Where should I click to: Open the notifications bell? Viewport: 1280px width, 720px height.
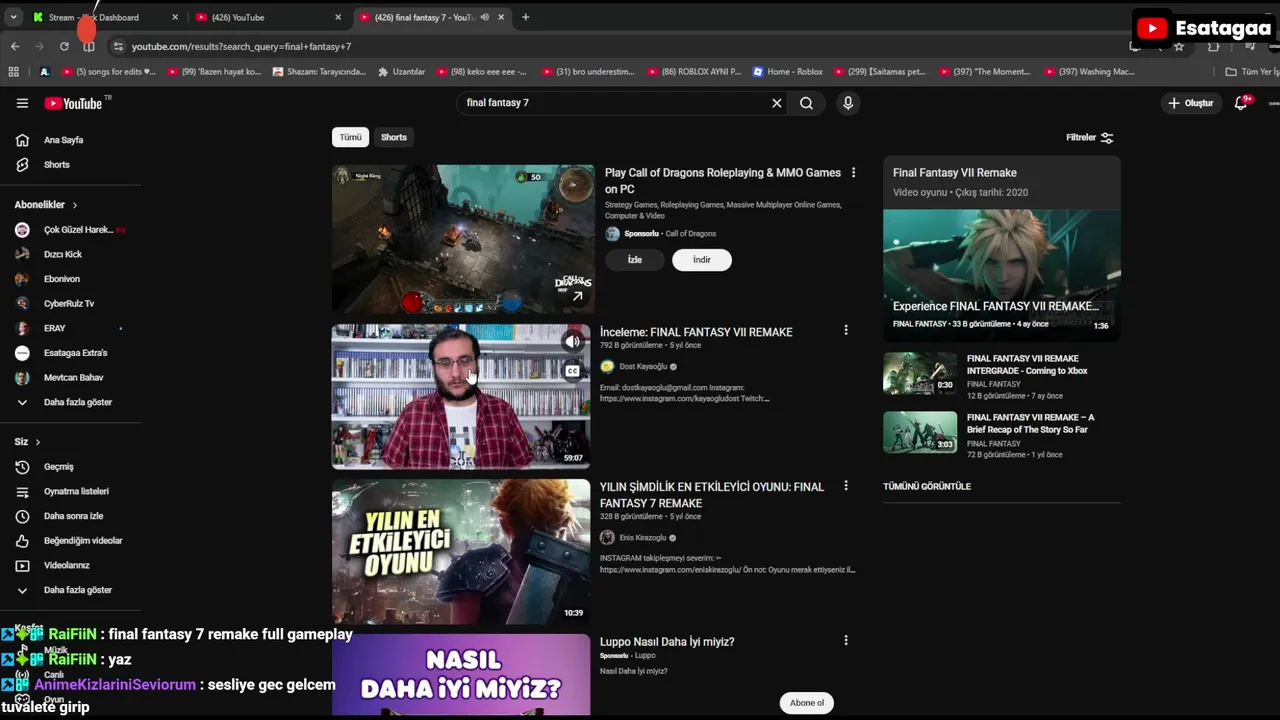tap(1241, 103)
